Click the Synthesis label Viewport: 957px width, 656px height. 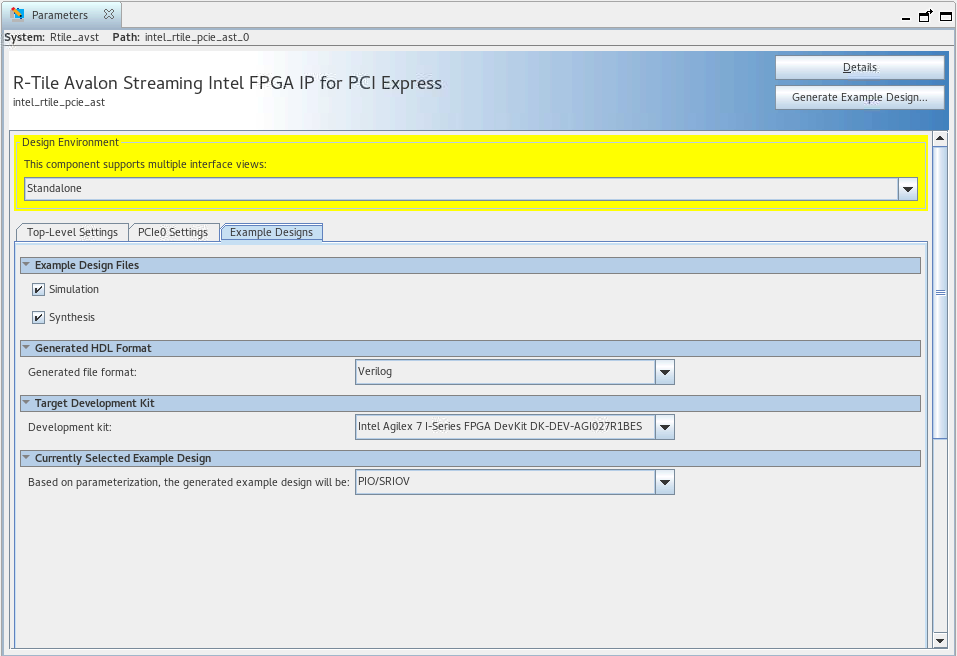click(x=72, y=317)
